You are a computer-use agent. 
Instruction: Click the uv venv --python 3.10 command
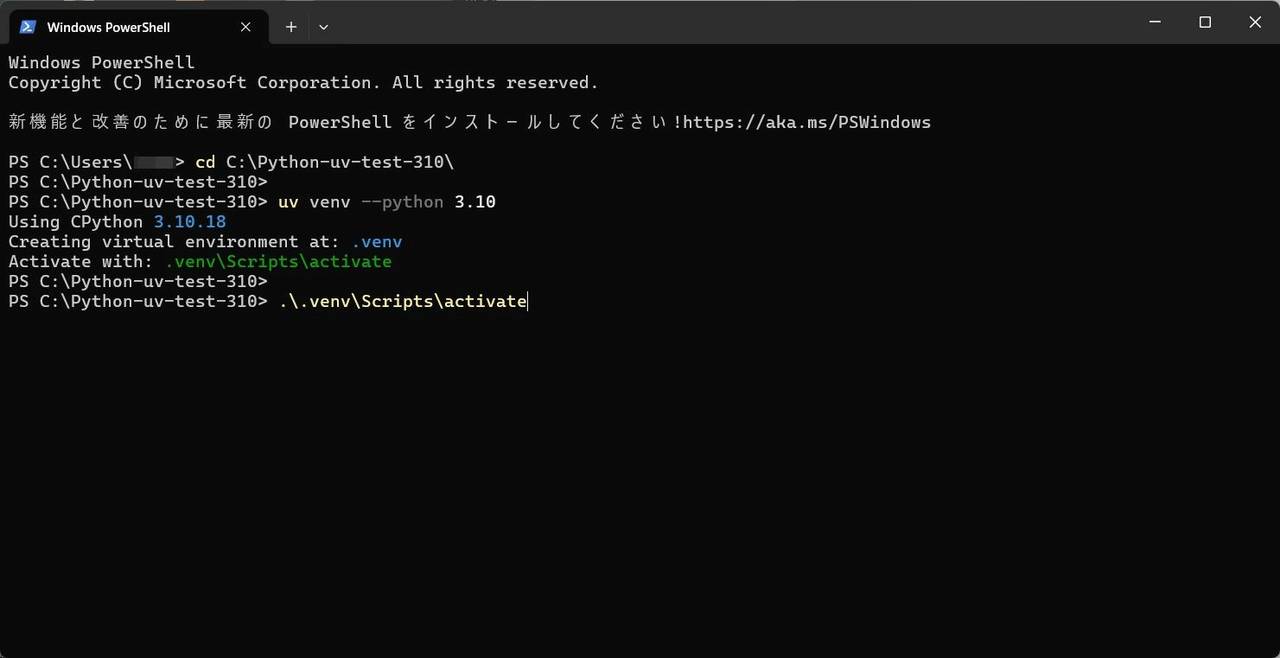pos(387,202)
